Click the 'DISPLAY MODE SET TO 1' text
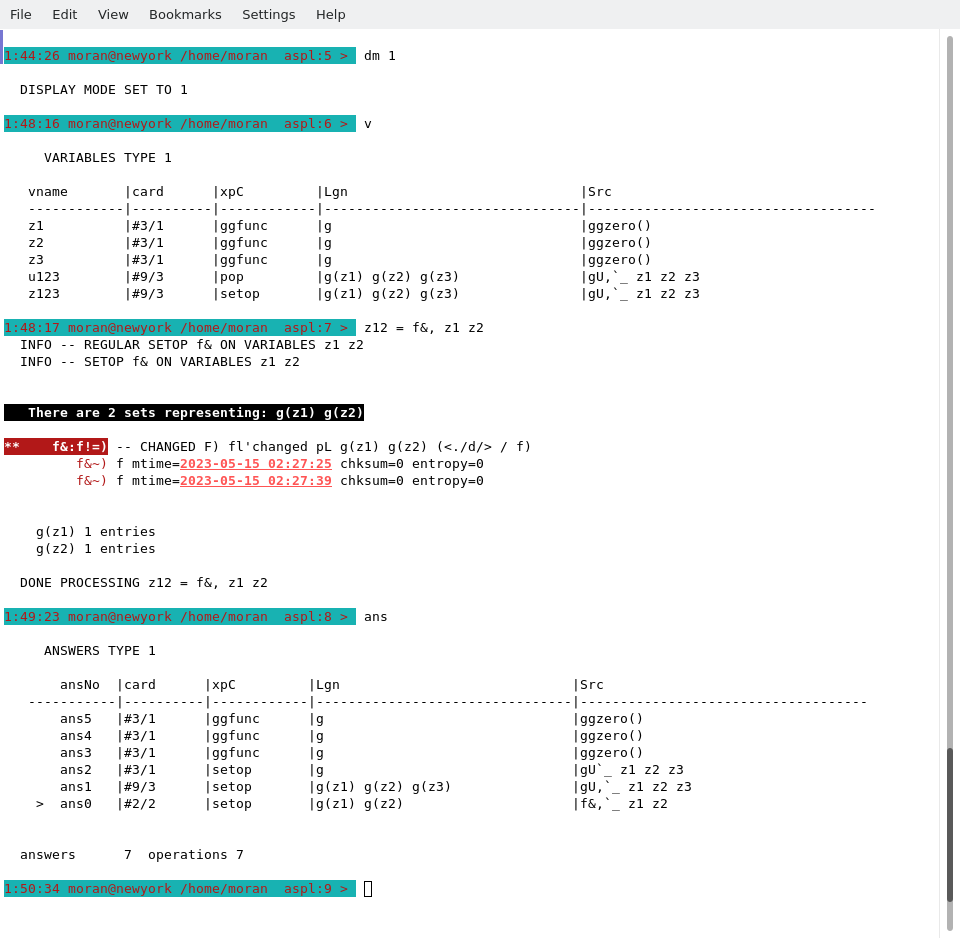 click(104, 89)
